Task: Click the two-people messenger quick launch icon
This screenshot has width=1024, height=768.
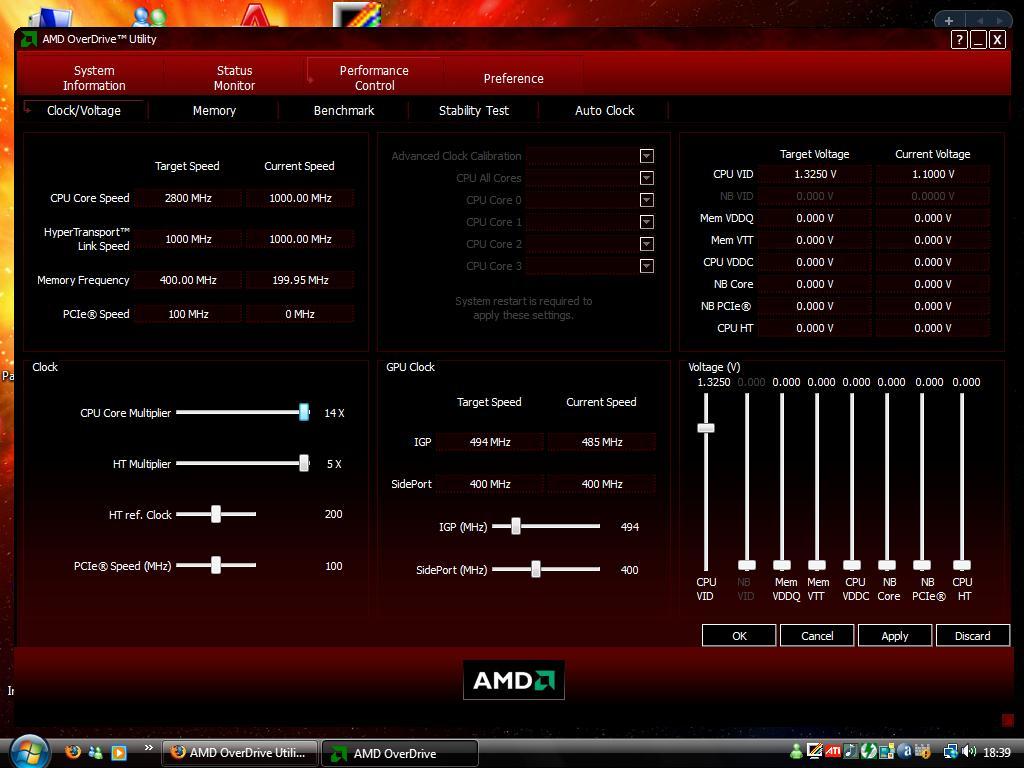Action: click(95, 753)
